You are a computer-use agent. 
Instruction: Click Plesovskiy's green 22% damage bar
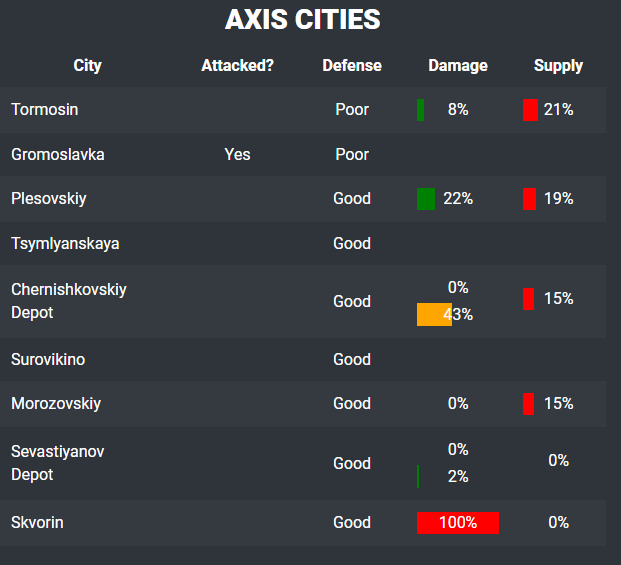pyautogui.click(x=426, y=199)
